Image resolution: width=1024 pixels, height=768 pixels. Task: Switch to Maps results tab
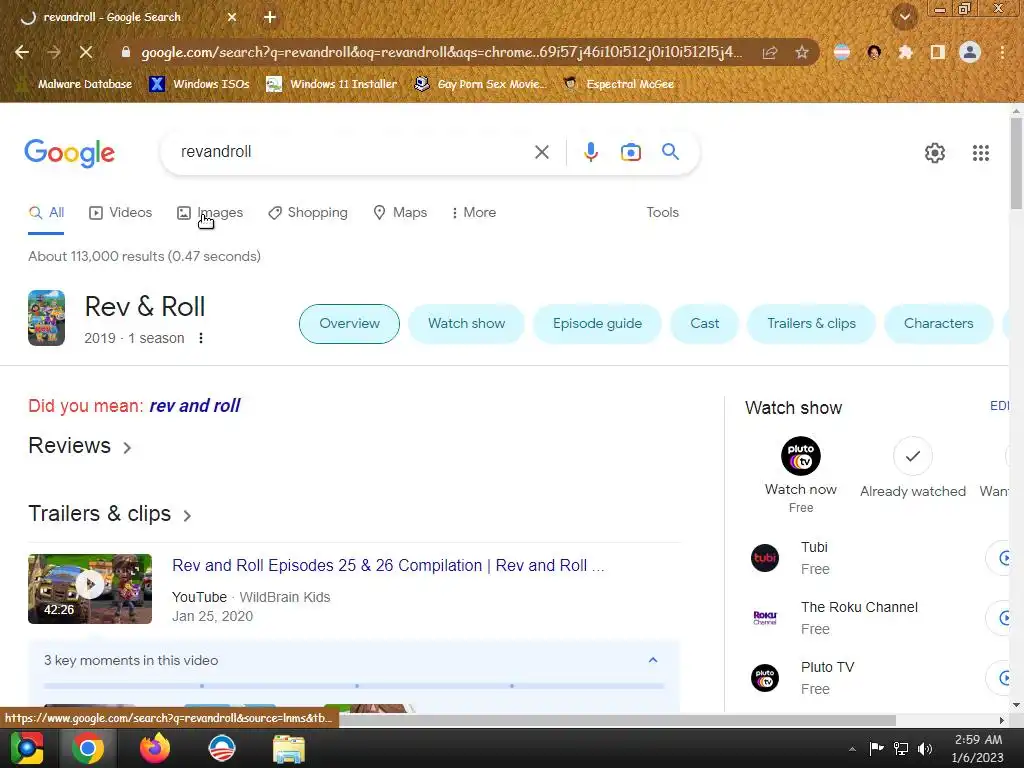coord(400,212)
